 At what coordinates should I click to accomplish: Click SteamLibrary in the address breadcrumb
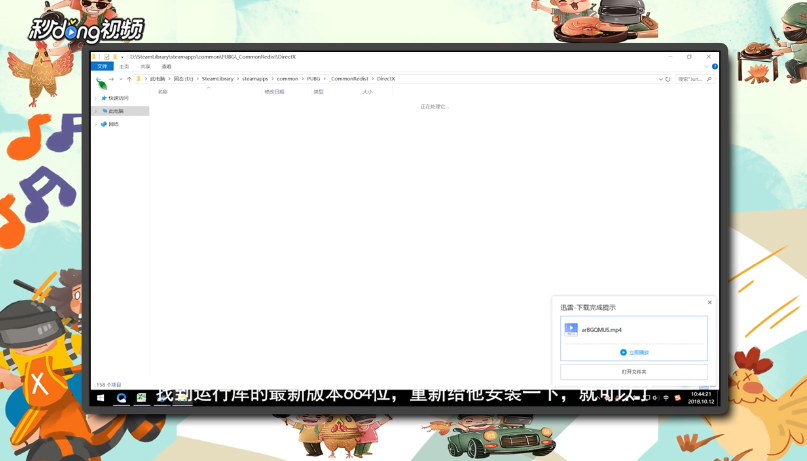point(217,79)
